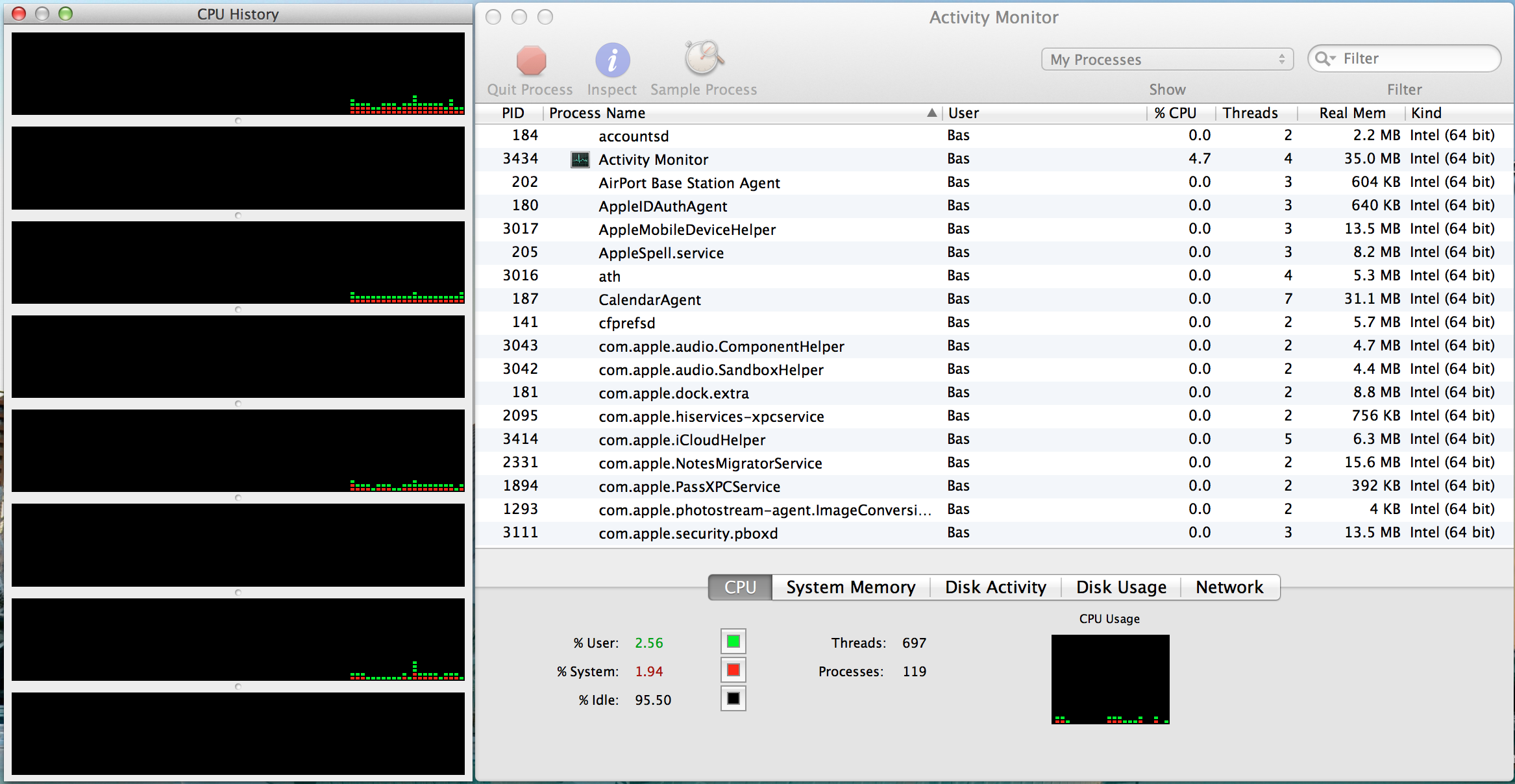Click inside the Filter search field

click(x=1404, y=59)
